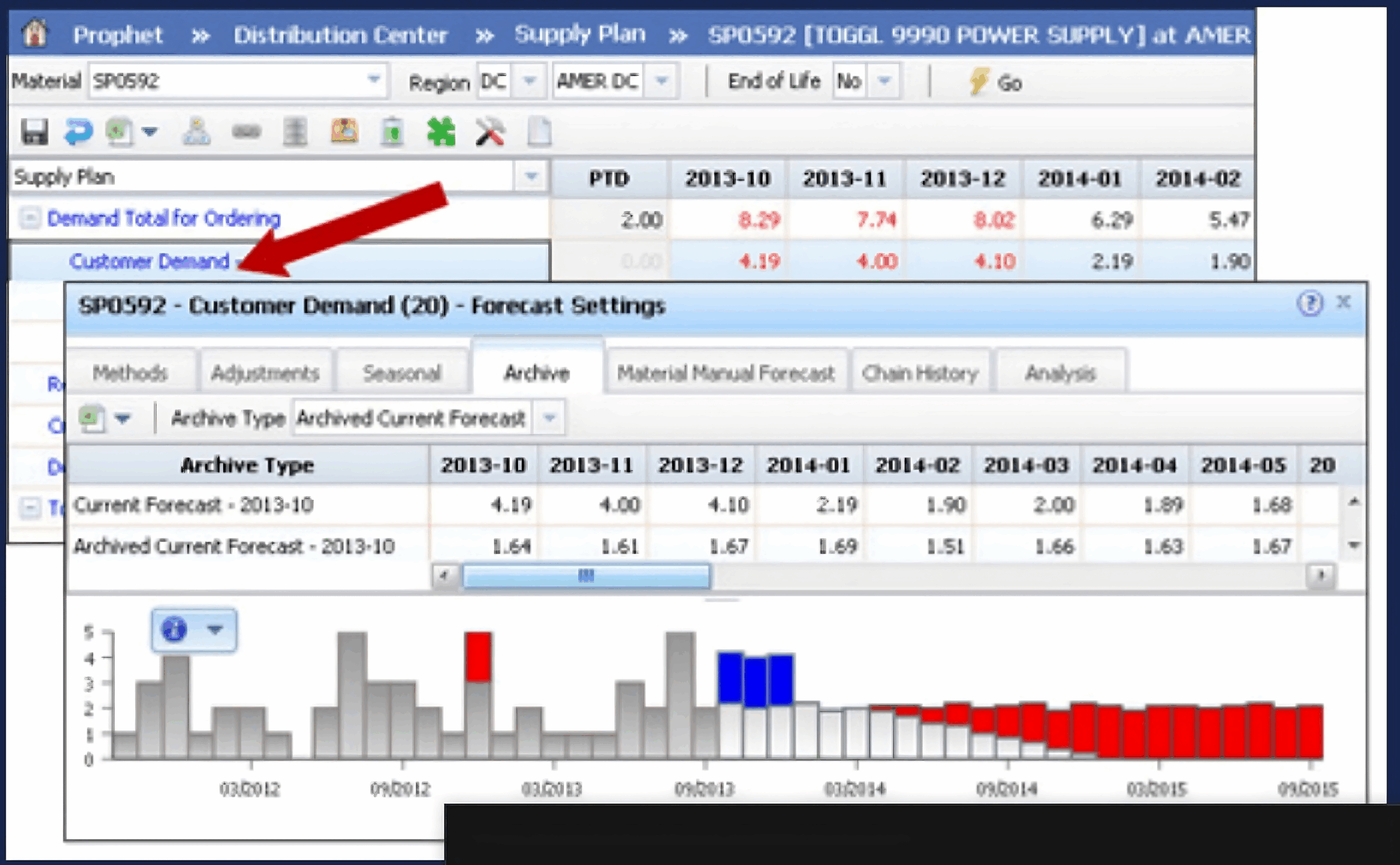The width and height of the screenshot is (1400, 865).
Task: Select the green puzzle icon in the toolbar
Action: 441,132
